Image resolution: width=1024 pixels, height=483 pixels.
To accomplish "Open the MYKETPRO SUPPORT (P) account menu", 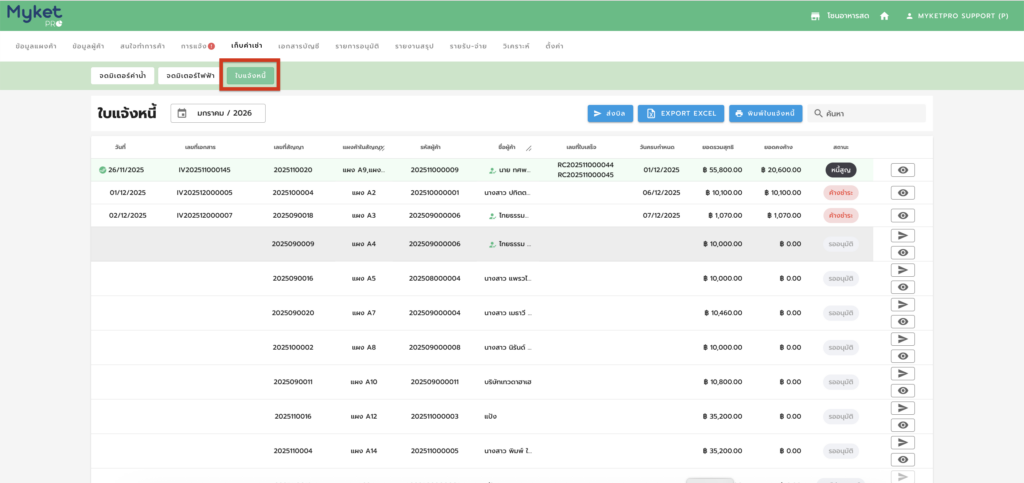I will pyautogui.click(x=956, y=17).
